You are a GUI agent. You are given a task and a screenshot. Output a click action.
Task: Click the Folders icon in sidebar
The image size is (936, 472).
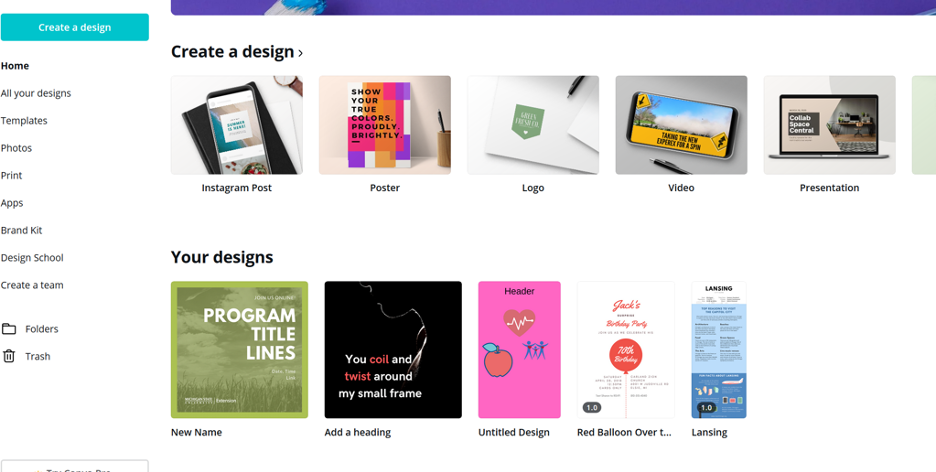point(9,329)
